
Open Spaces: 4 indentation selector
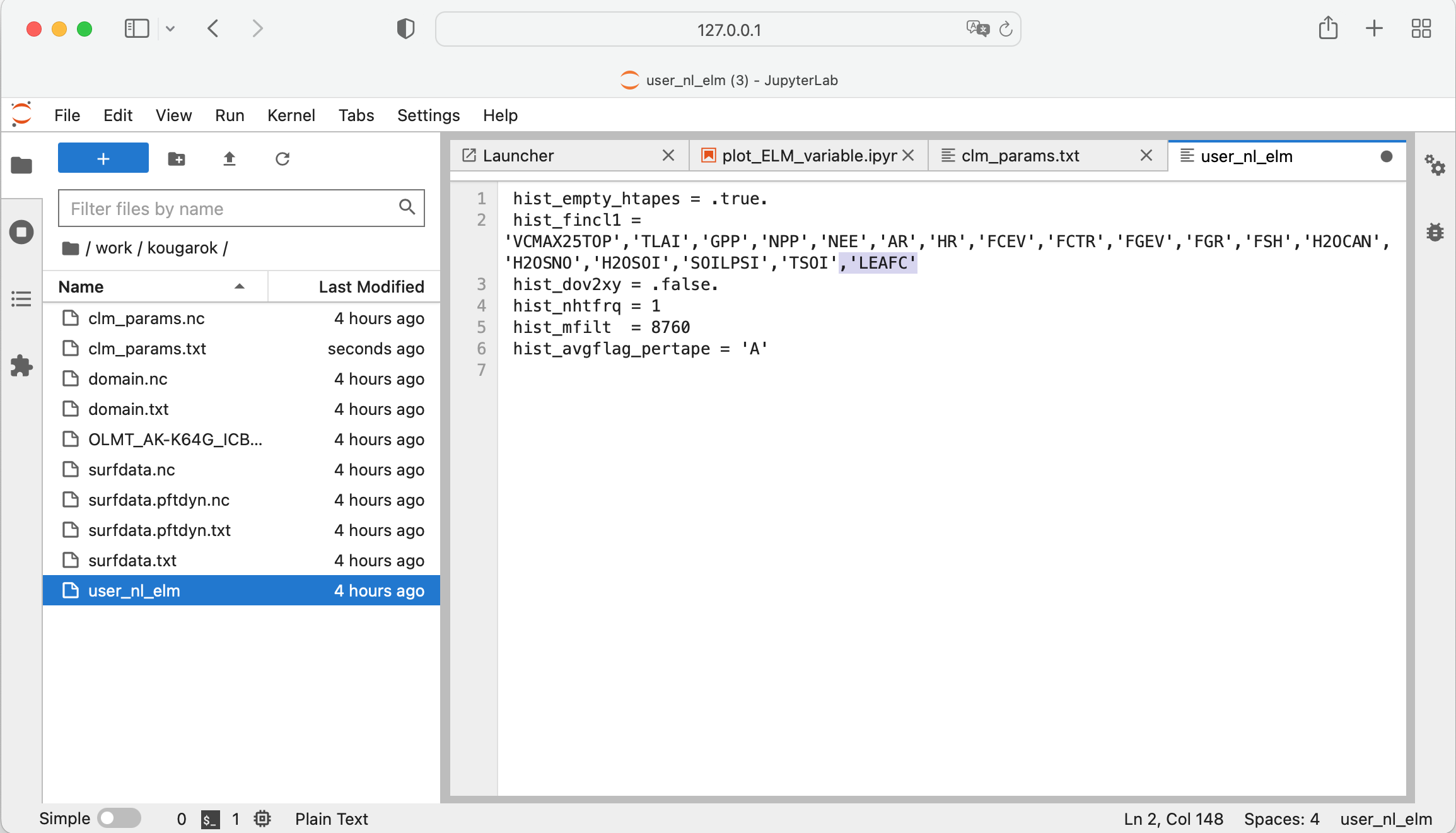coord(1281,818)
